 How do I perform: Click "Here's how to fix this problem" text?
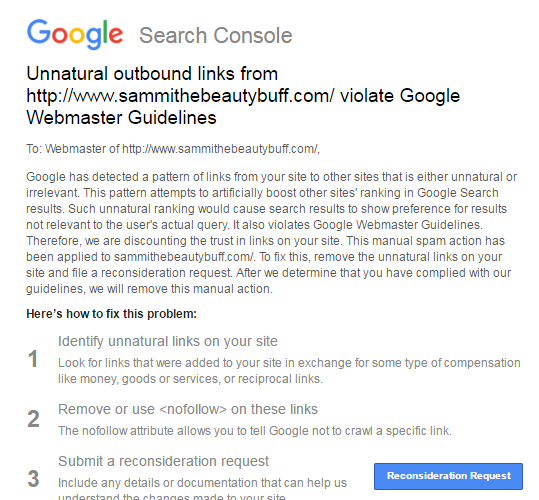pyautogui.click(x=111, y=314)
